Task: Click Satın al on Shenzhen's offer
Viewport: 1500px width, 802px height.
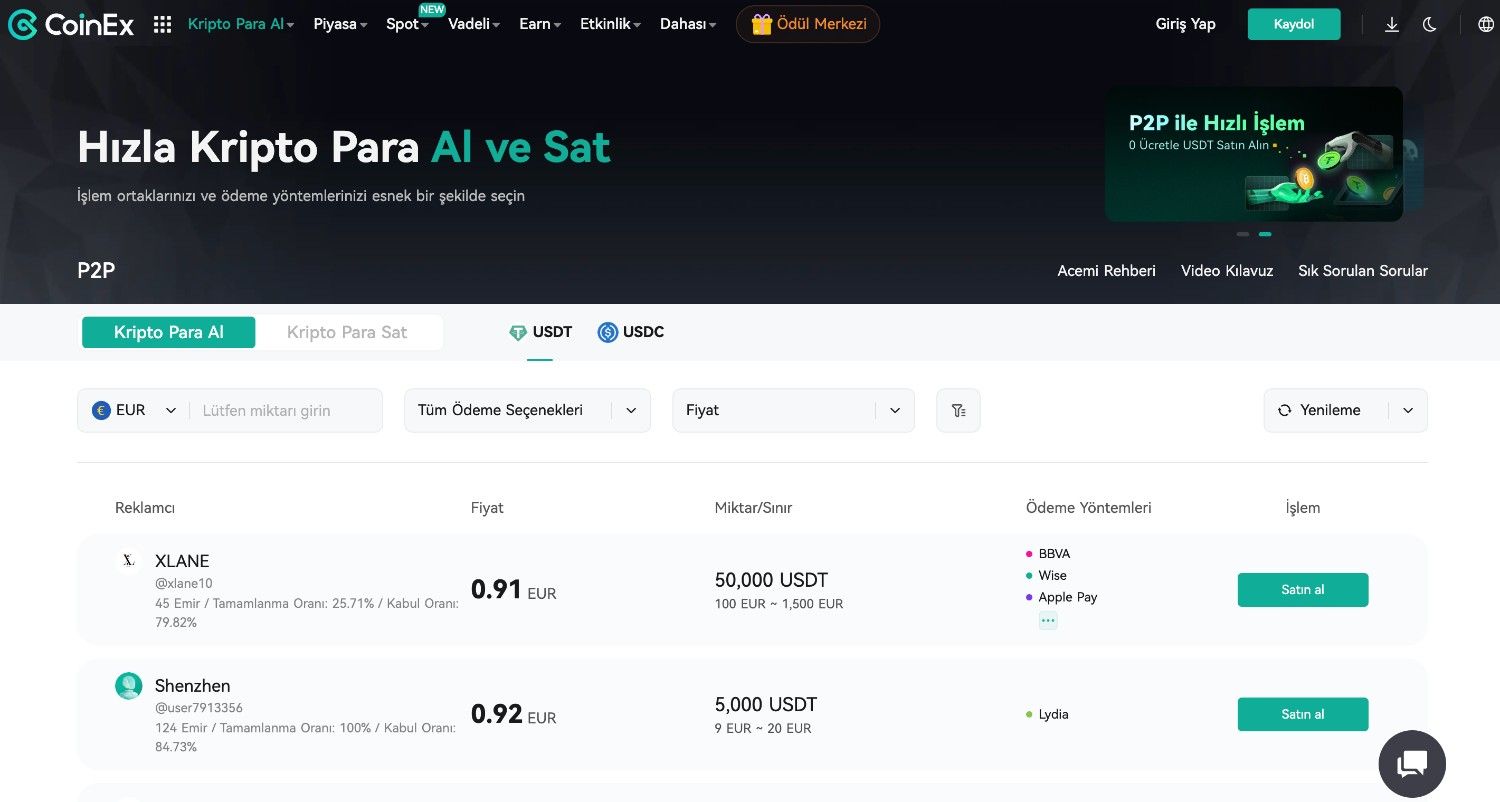Action: (x=1302, y=714)
